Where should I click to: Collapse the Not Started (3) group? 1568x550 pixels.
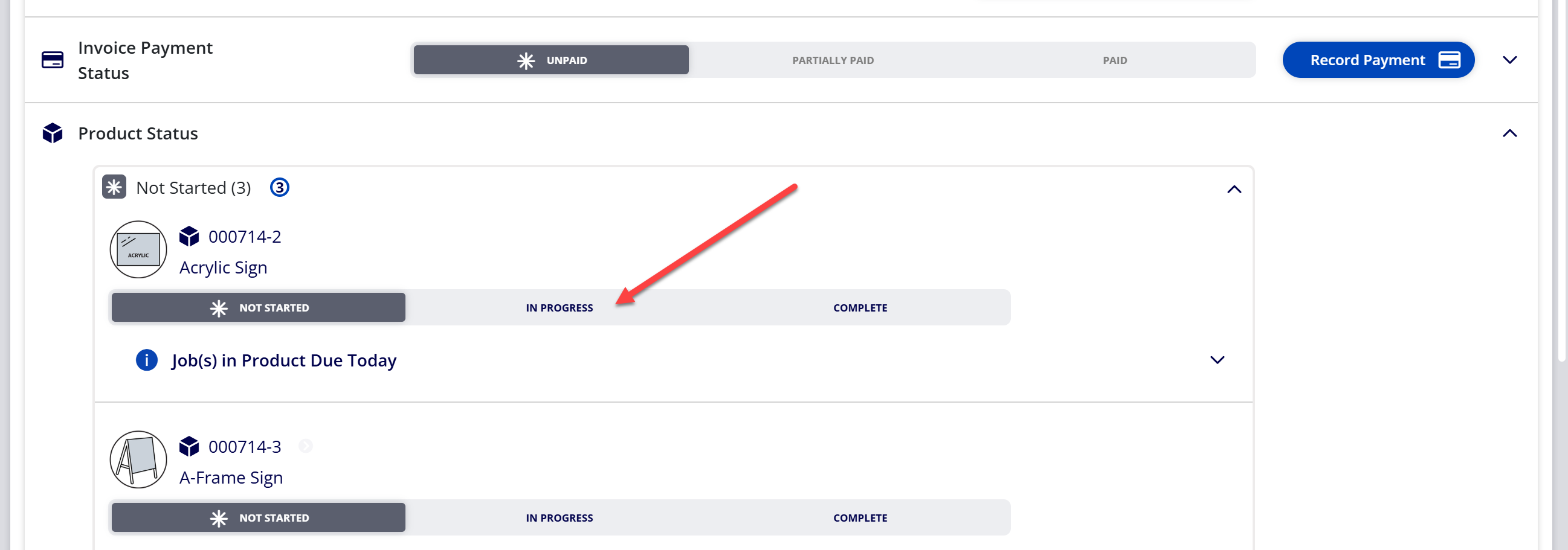pos(1234,189)
